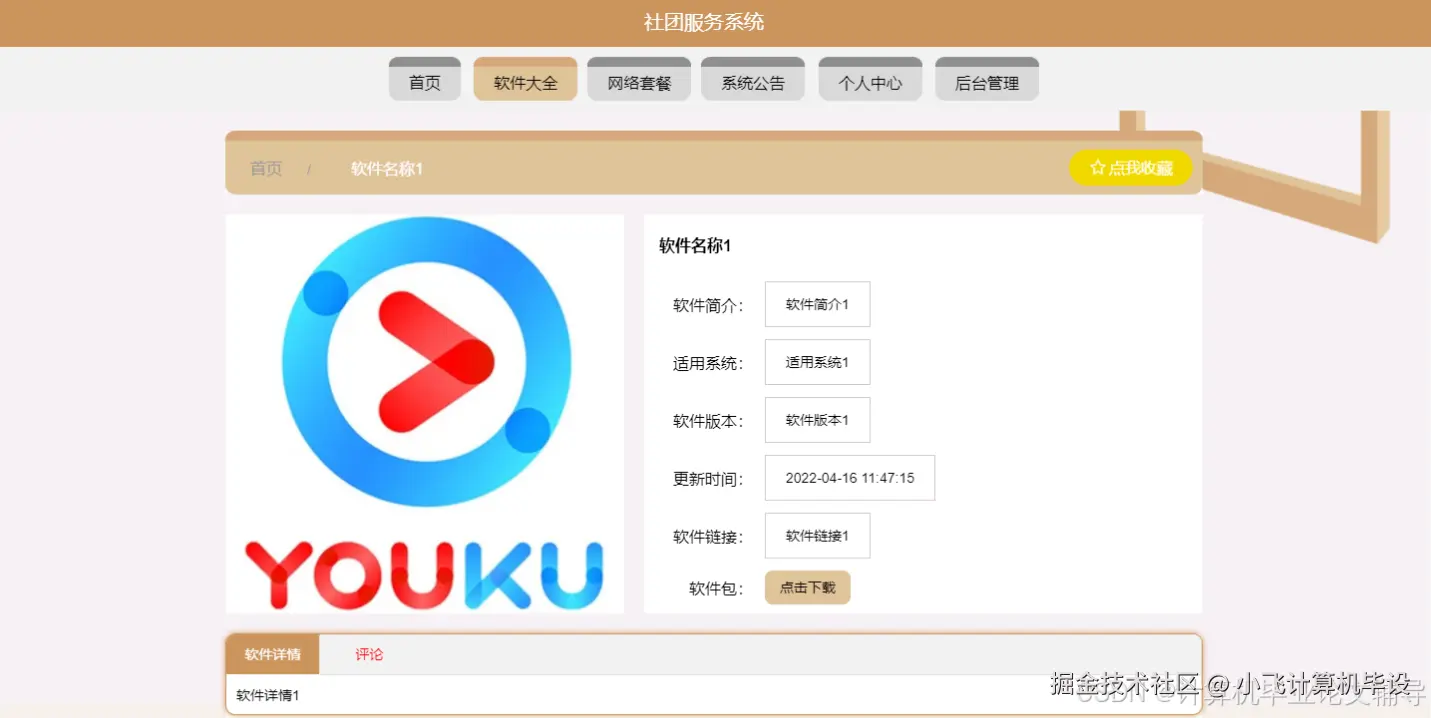Screen dimensions: 1431x718
Task: Click the 适用系统1 system field
Action: pyautogui.click(x=817, y=361)
